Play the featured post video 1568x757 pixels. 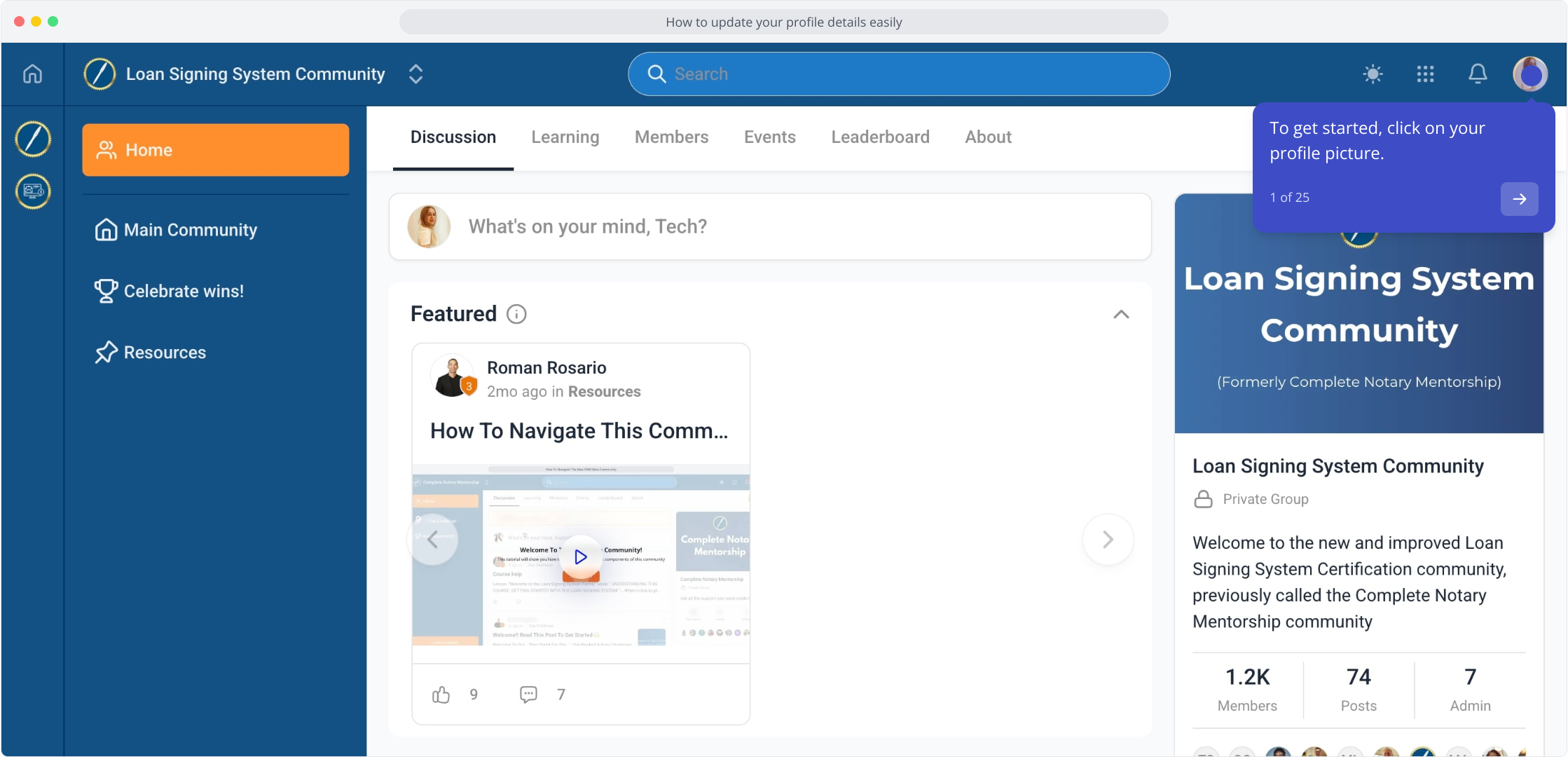pos(580,557)
